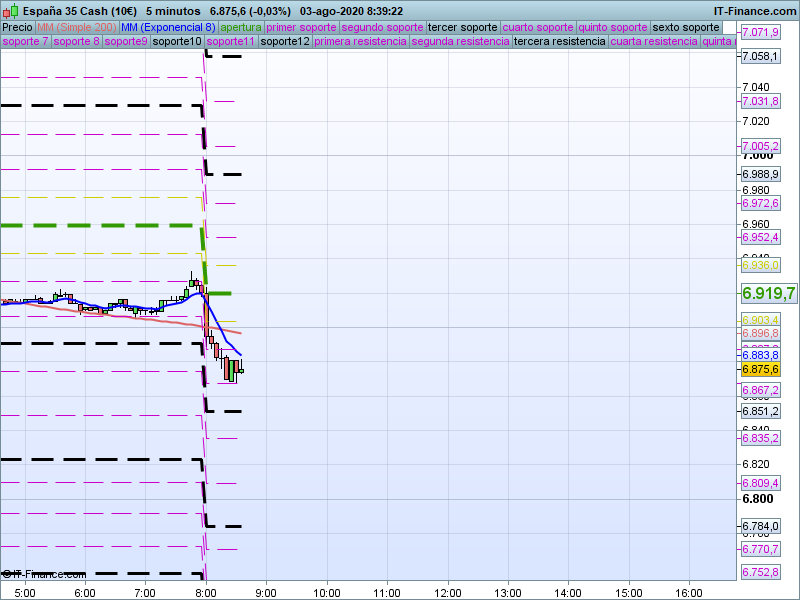Select the yellow 6.875,6 current price tag
Viewport: 800px width, 600px height.
pyautogui.click(x=760, y=369)
